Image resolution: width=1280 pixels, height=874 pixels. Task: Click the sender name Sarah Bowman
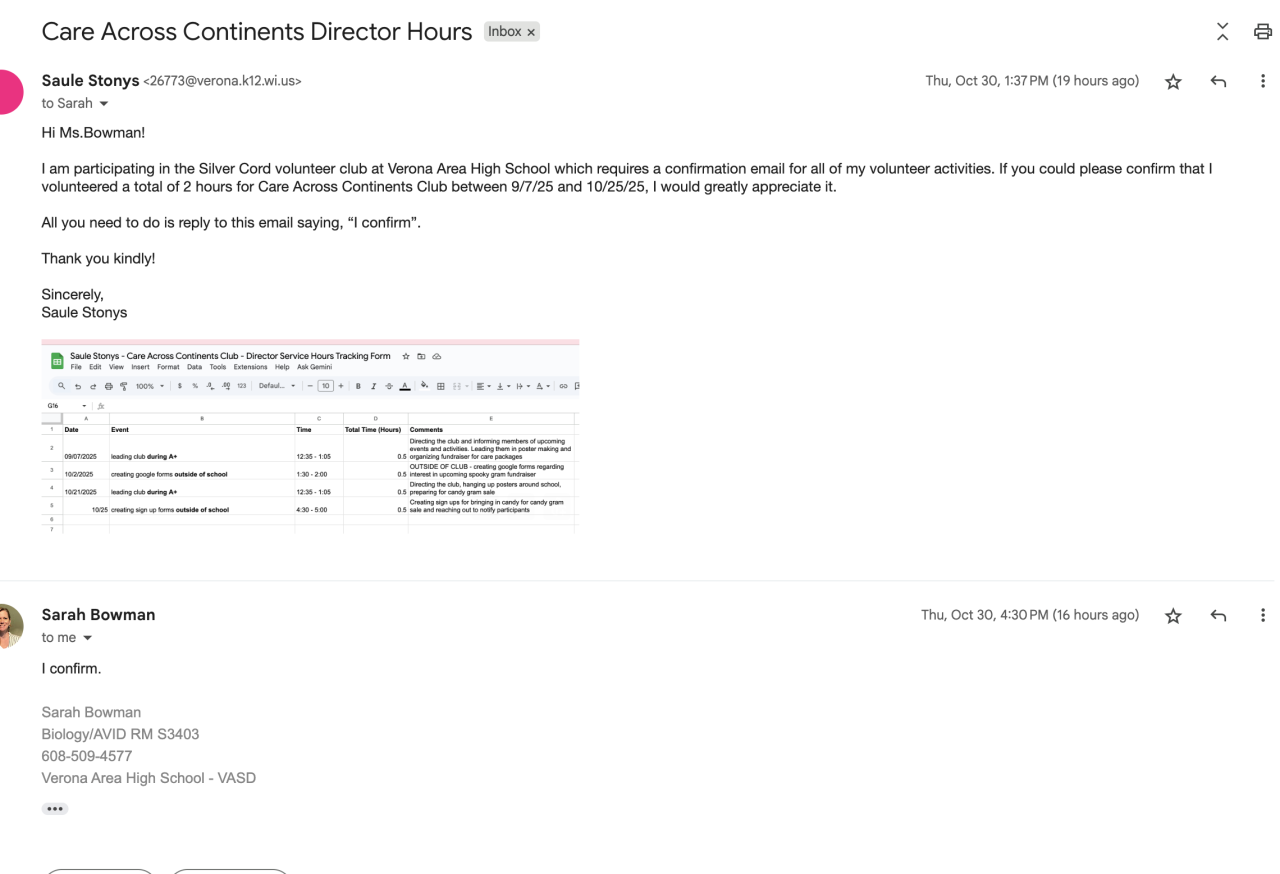coord(98,615)
